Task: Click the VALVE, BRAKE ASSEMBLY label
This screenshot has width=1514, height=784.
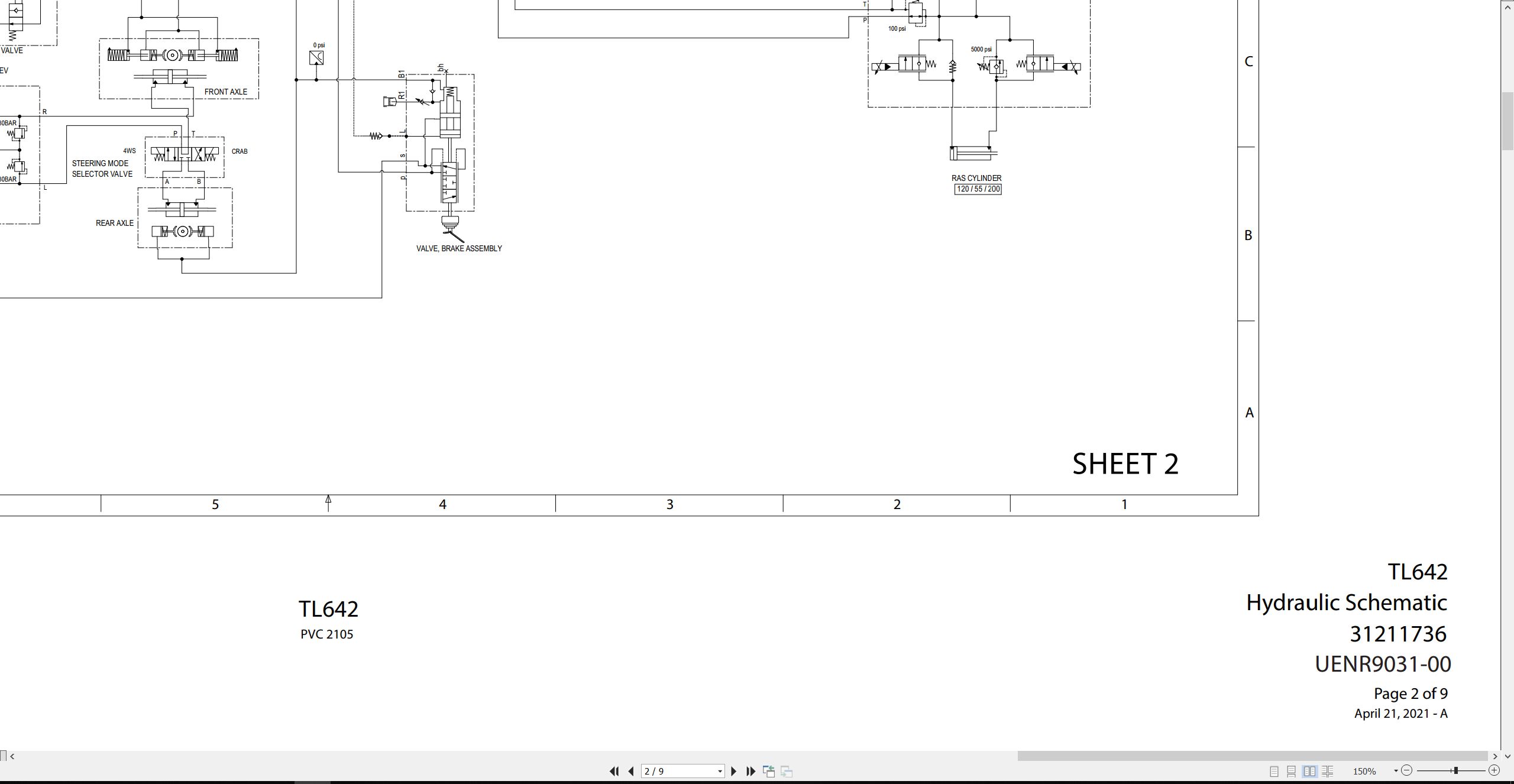Action: tap(459, 248)
